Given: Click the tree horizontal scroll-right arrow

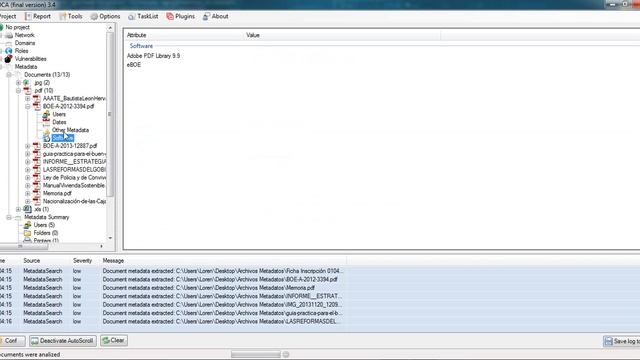Looking at the screenshot, I should click(101, 246).
